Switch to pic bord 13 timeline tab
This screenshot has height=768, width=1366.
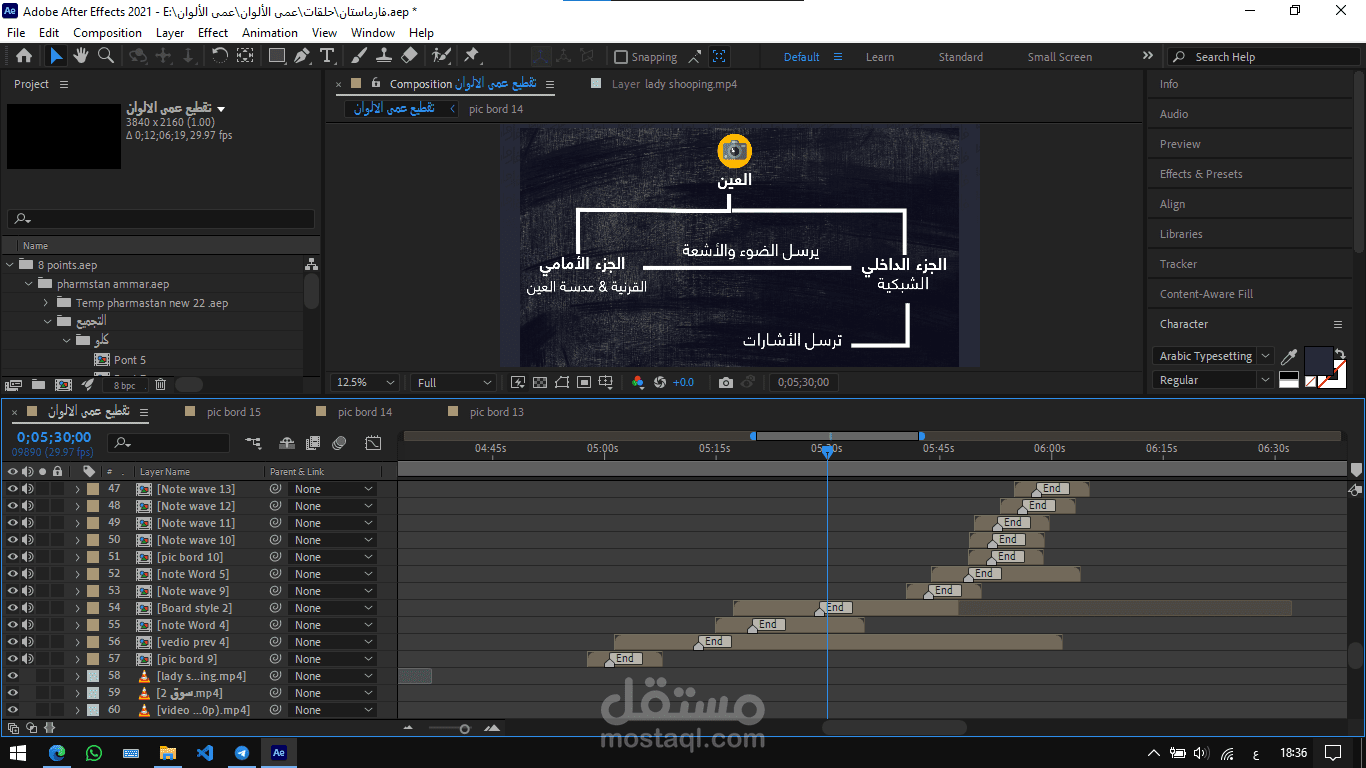tap(497, 412)
